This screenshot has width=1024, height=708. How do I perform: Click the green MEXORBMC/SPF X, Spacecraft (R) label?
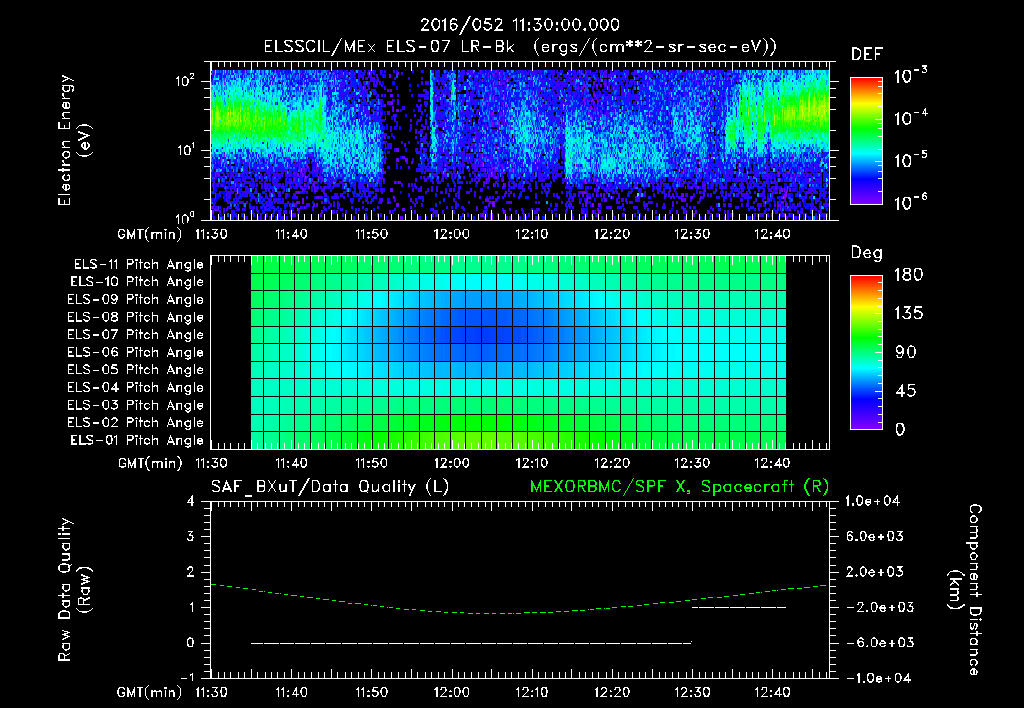pos(679,487)
